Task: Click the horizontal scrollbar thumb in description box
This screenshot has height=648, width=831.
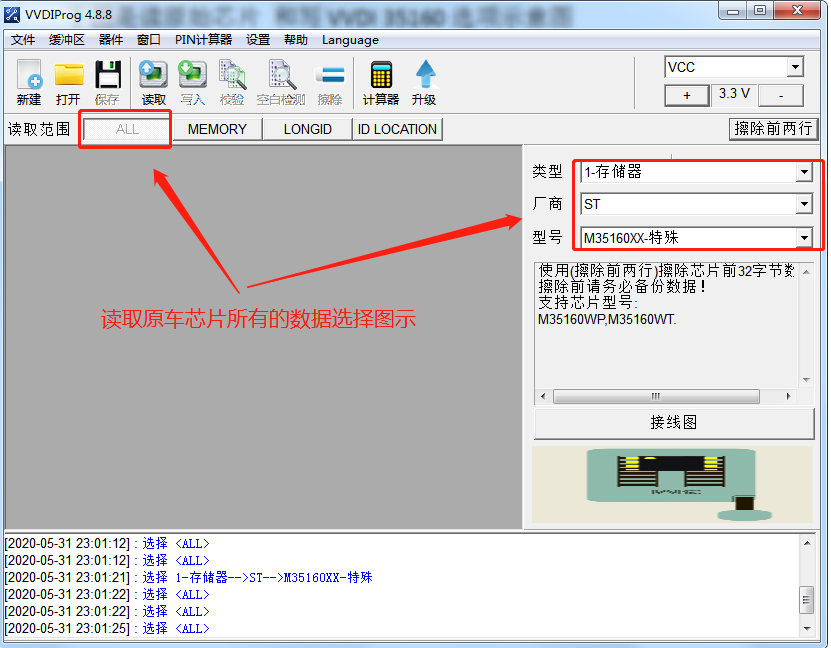Action: tap(656, 396)
